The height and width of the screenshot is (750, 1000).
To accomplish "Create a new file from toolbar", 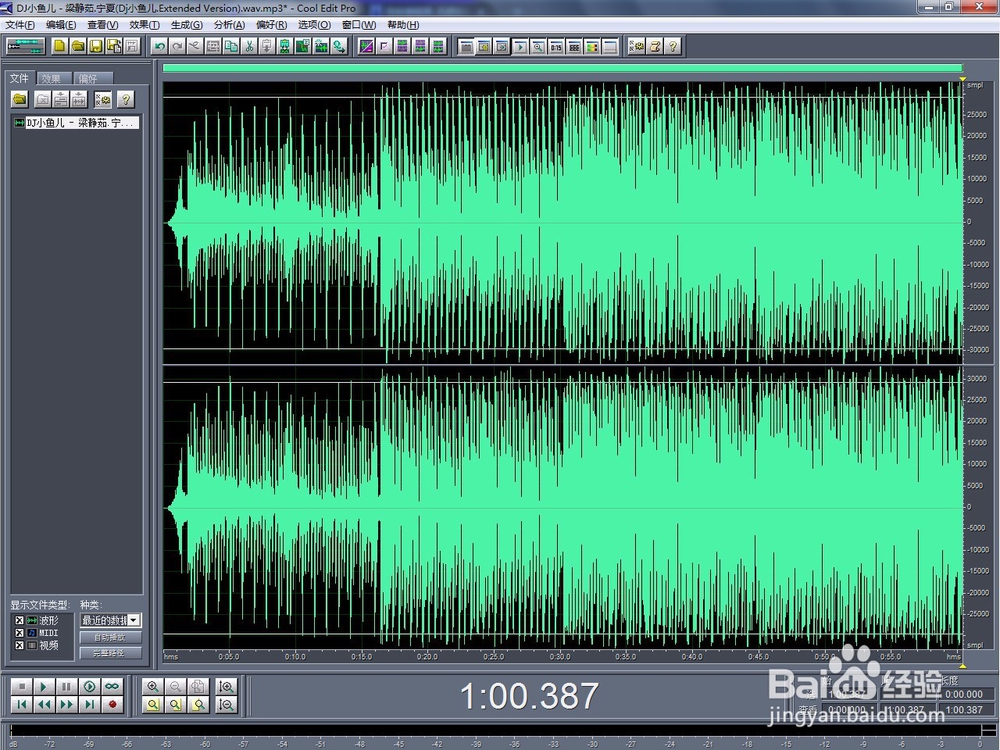I will (59, 46).
